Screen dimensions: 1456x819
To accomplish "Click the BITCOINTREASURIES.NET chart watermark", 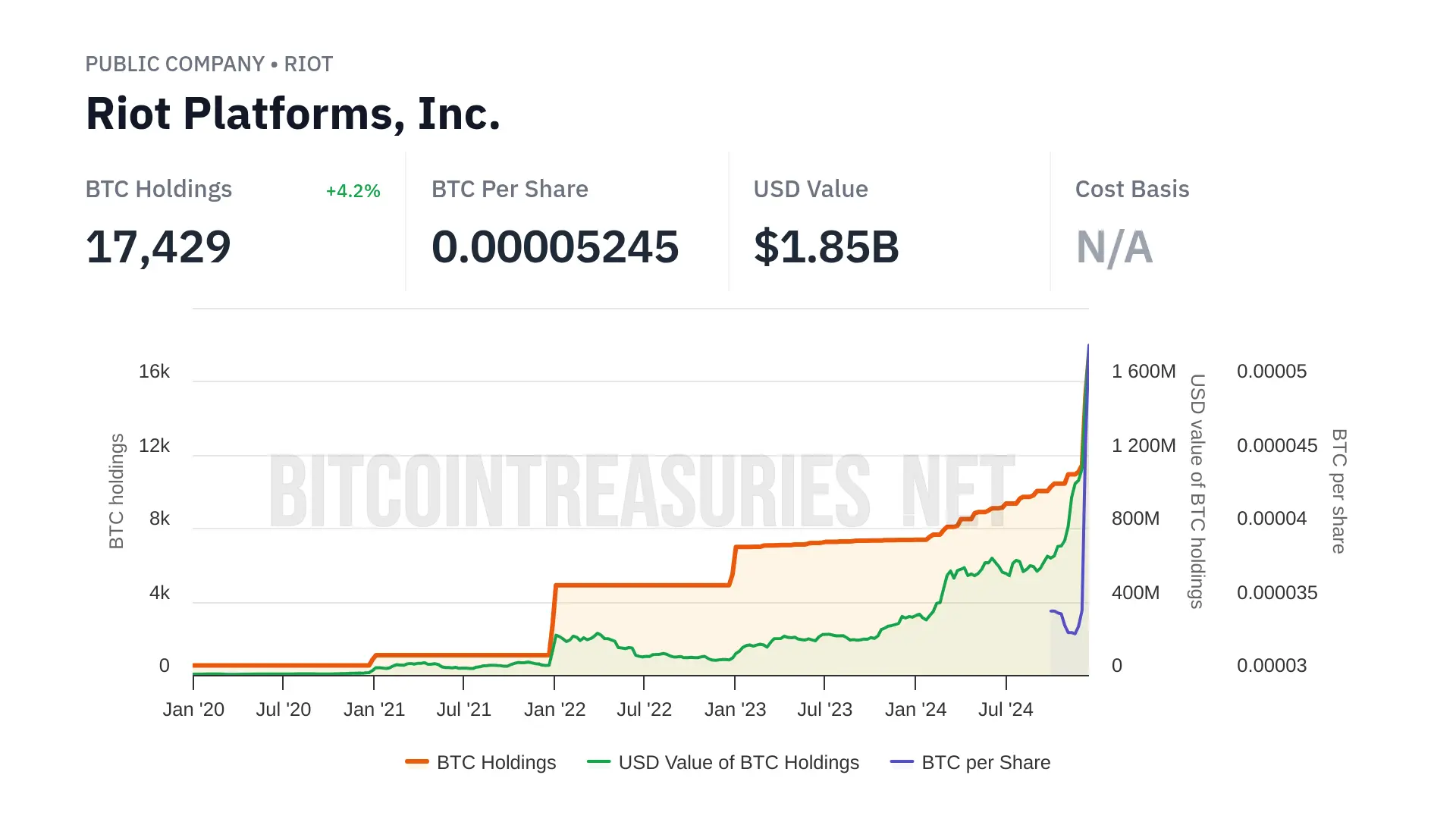I will (642, 491).
